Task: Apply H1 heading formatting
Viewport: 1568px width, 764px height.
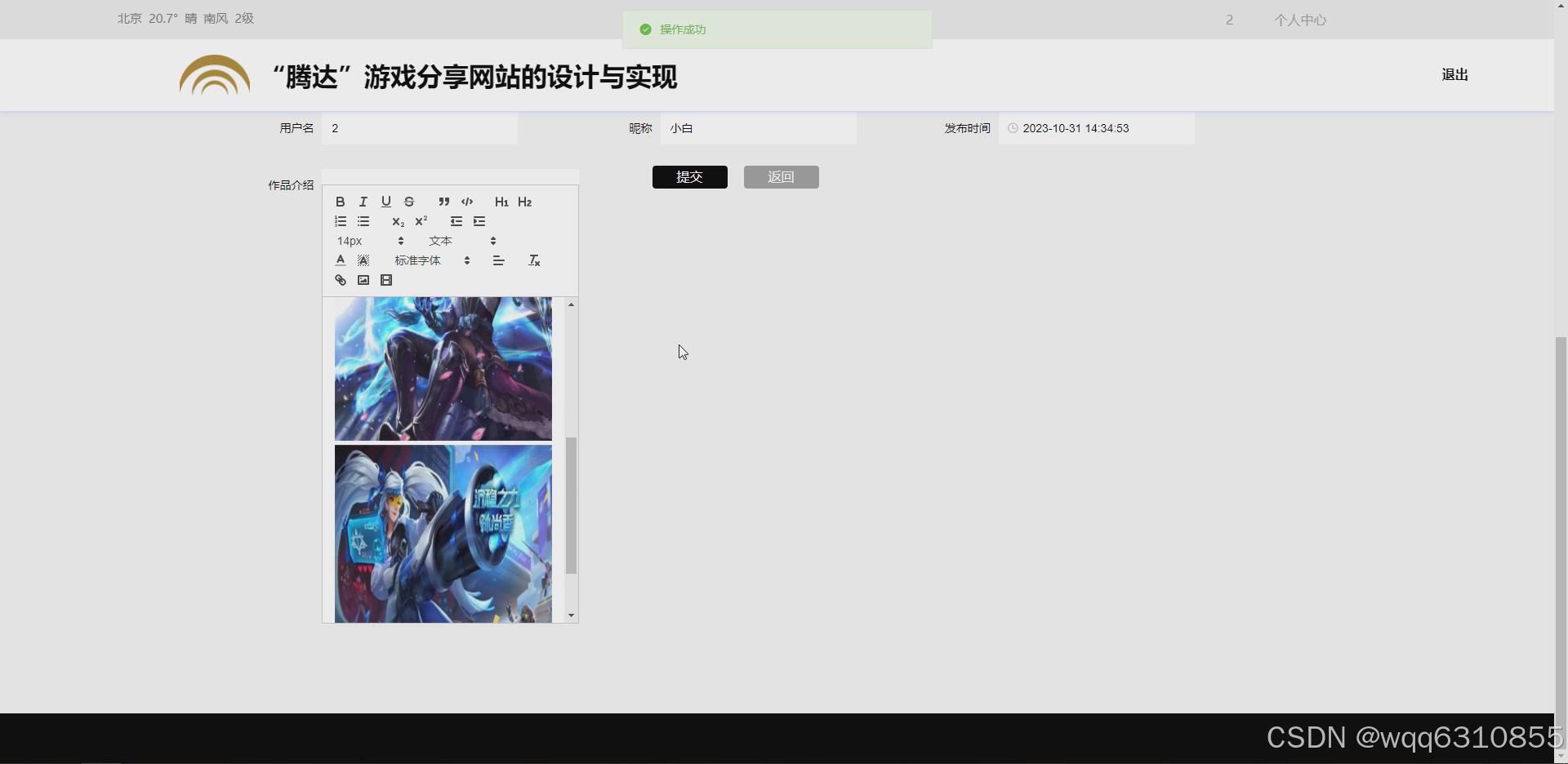Action: click(x=501, y=202)
